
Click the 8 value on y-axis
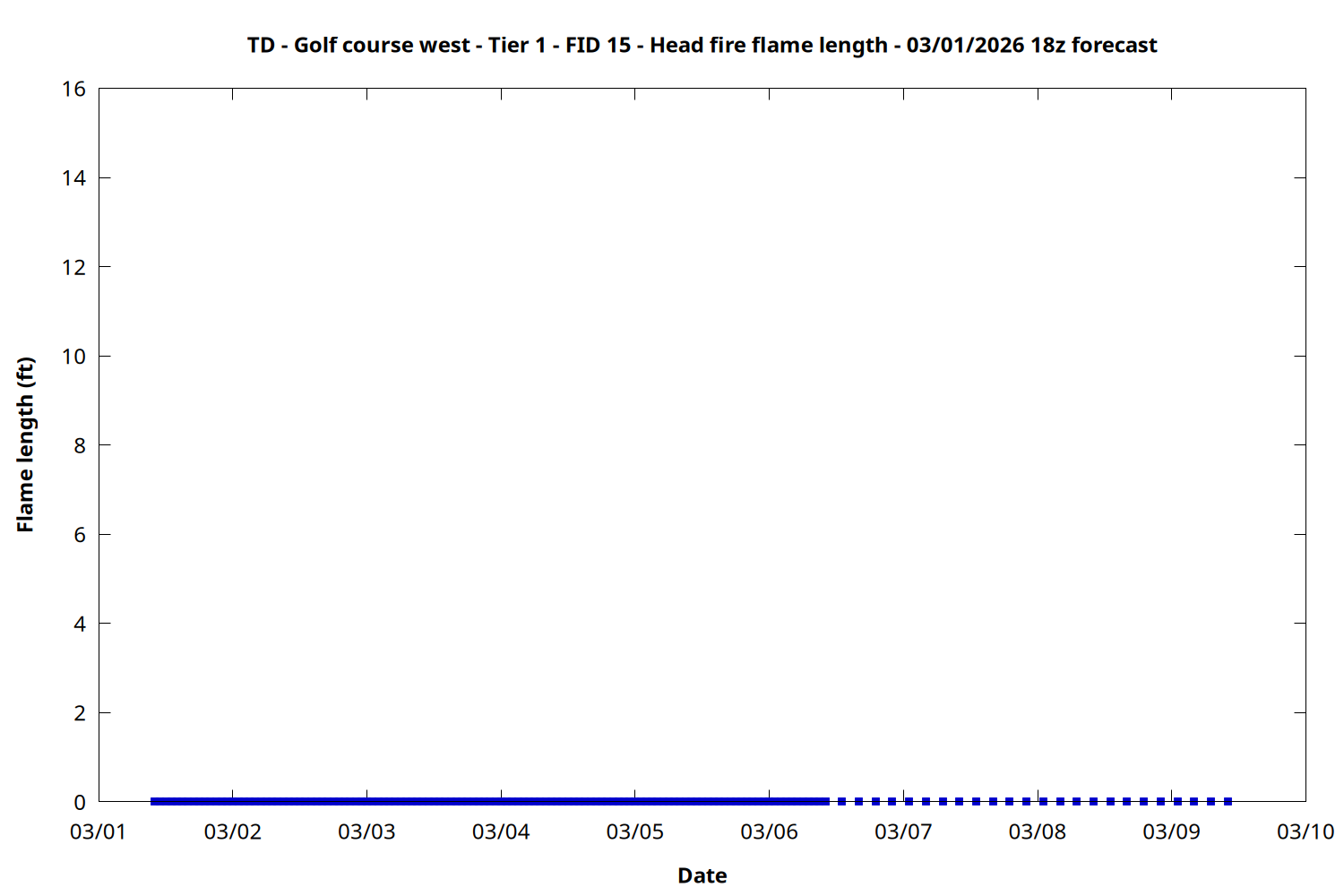80,445
